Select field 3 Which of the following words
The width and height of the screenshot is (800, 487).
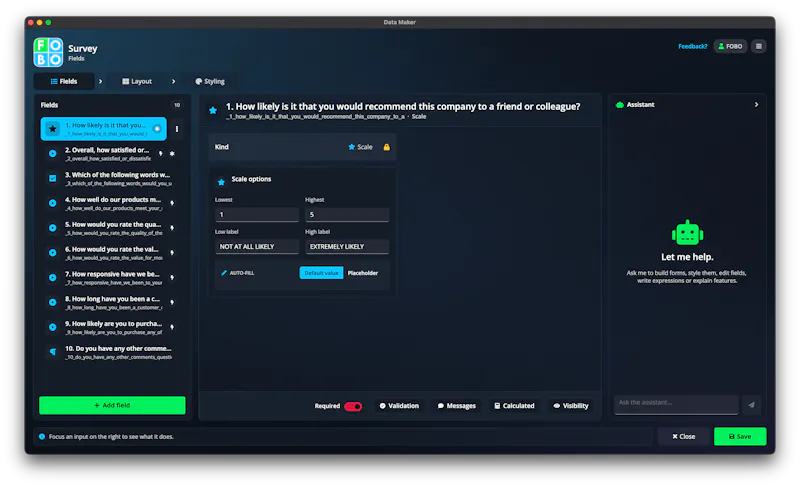click(x=112, y=178)
